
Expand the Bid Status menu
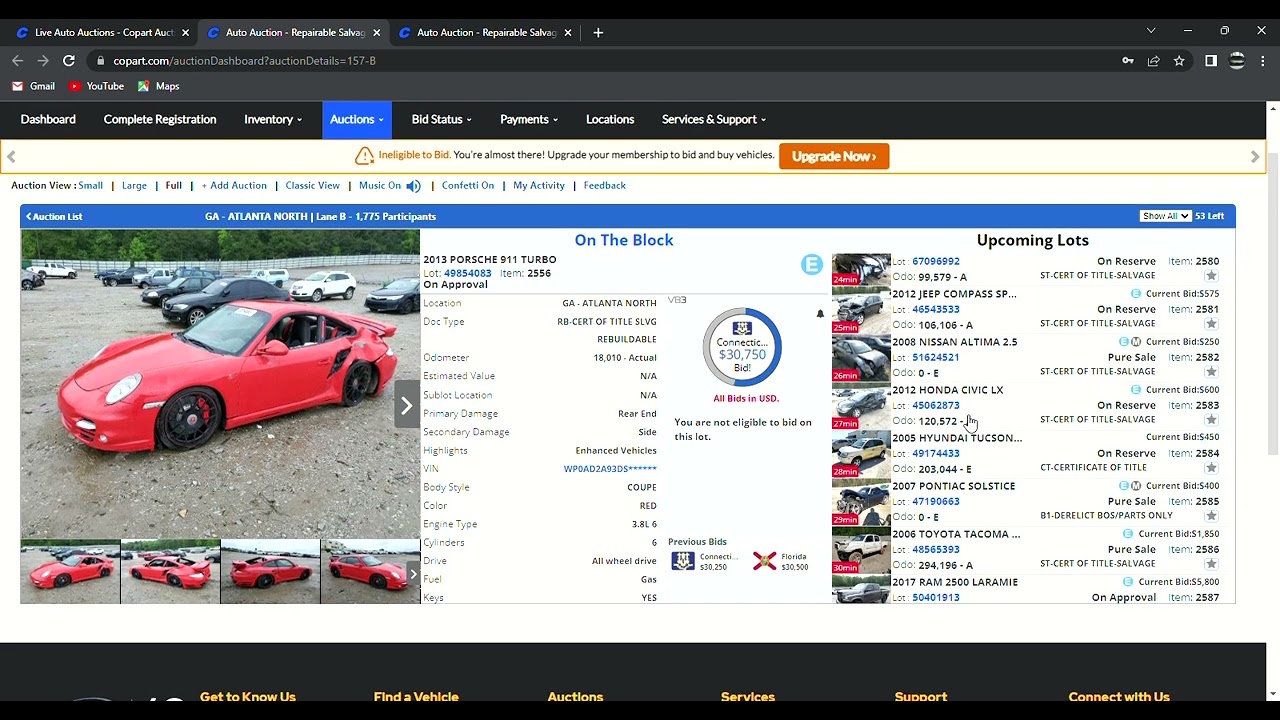(x=441, y=119)
